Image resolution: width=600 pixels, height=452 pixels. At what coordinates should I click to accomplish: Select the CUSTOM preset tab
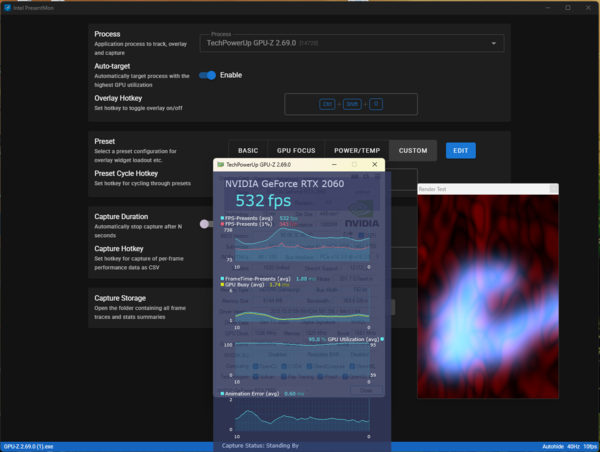[413, 150]
